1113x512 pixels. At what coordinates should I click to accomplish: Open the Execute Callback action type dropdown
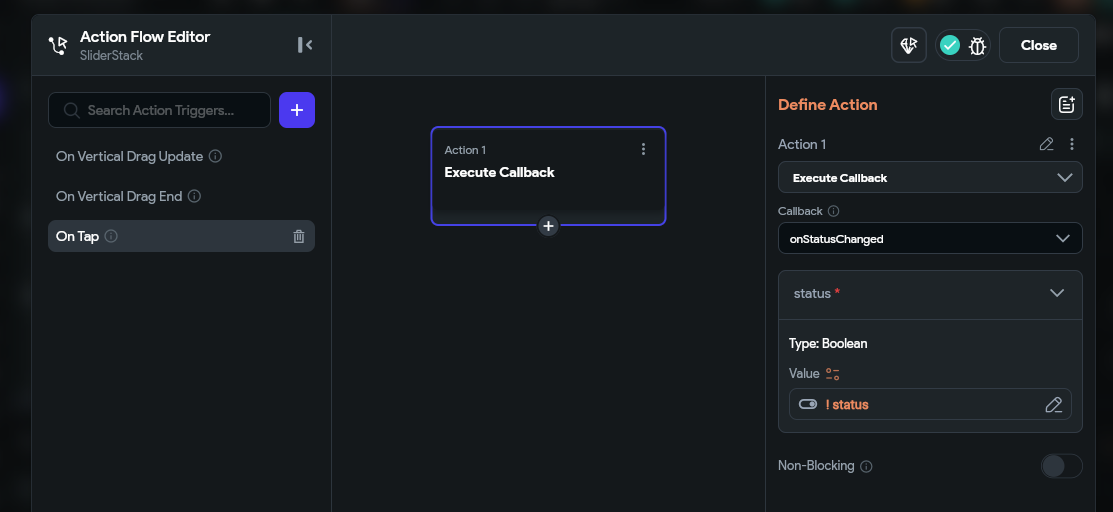click(930, 178)
